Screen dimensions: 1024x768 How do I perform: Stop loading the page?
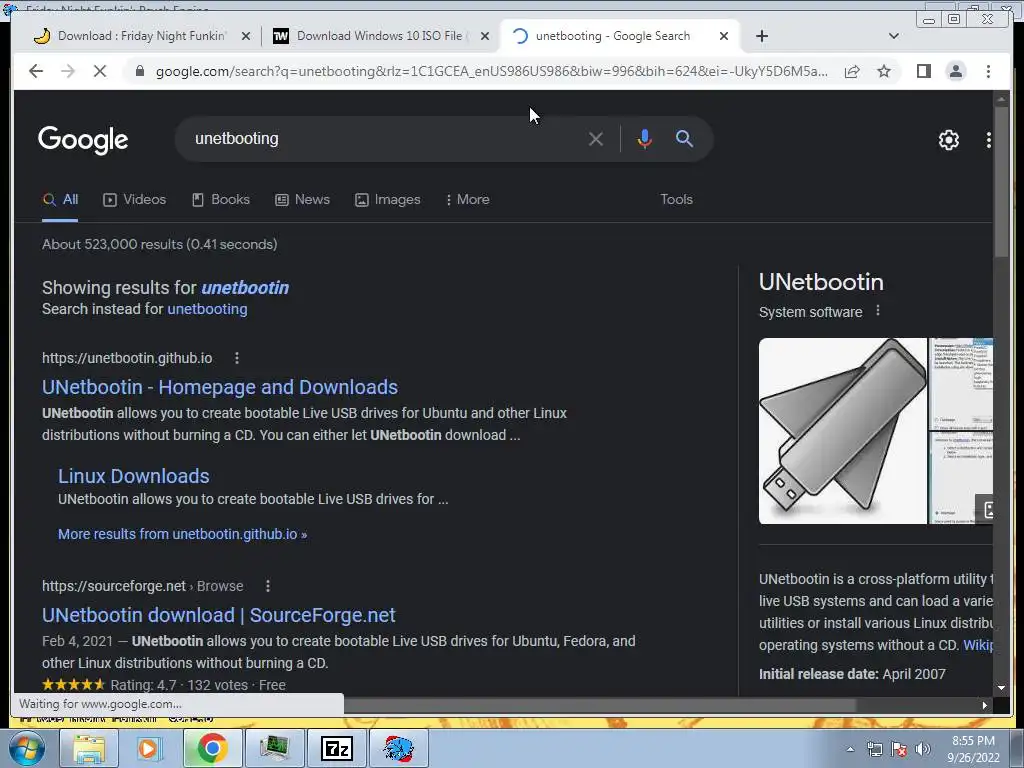pos(100,71)
